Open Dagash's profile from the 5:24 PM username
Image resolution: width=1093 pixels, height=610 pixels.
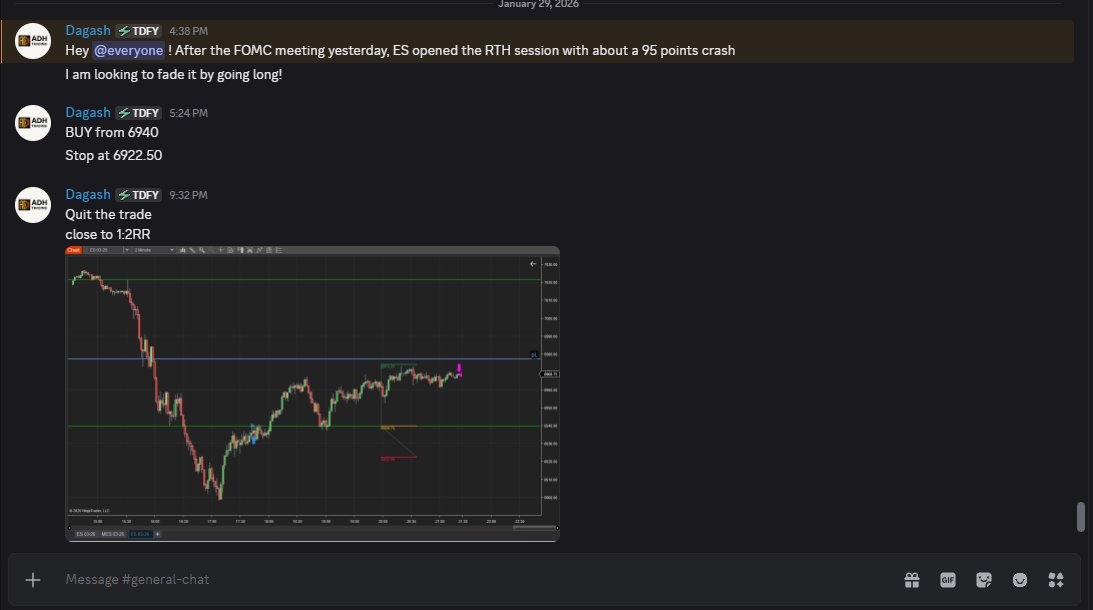[88, 112]
